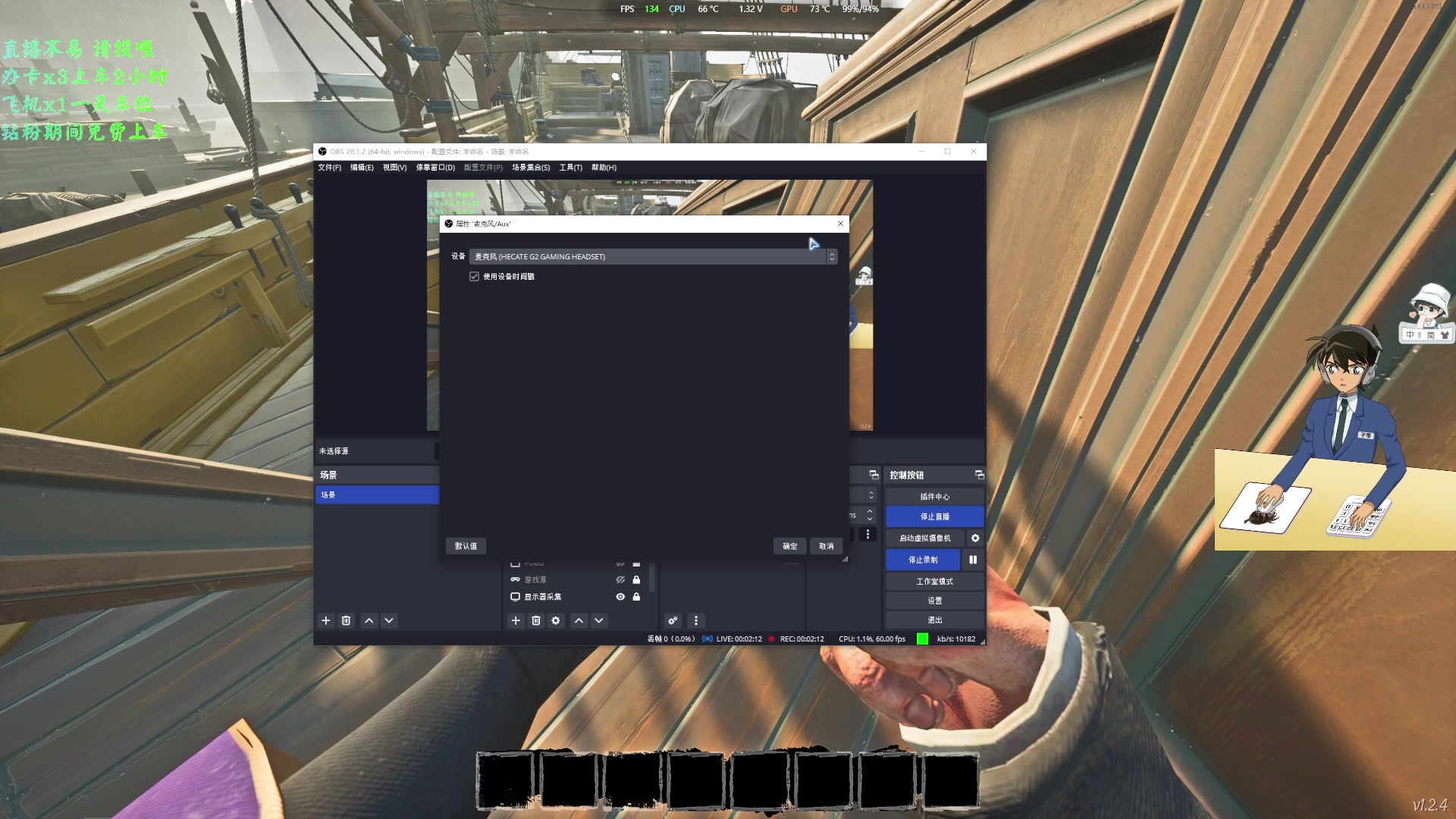The width and height of the screenshot is (1456, 819).
Task: Click the OBS stop streaming button
Action: coord(935,516)
